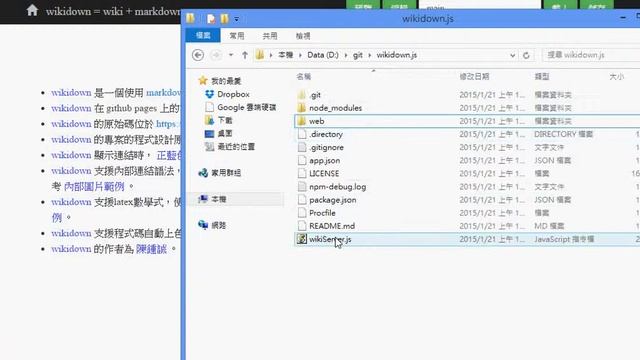Select the .gitignore file icon
640x360 pixels.
302,147
